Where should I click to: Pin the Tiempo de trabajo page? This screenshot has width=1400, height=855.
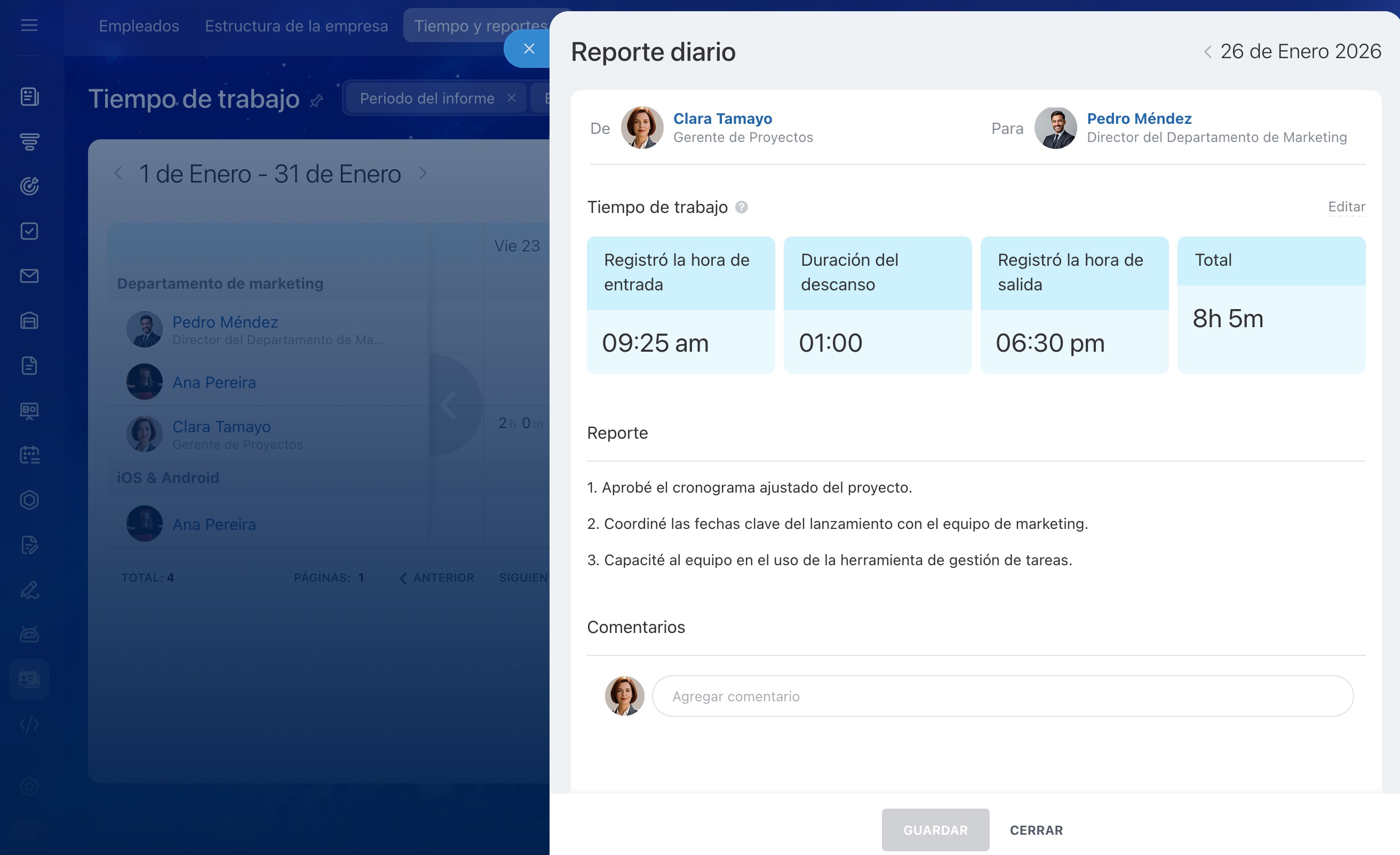pos(316,101)
